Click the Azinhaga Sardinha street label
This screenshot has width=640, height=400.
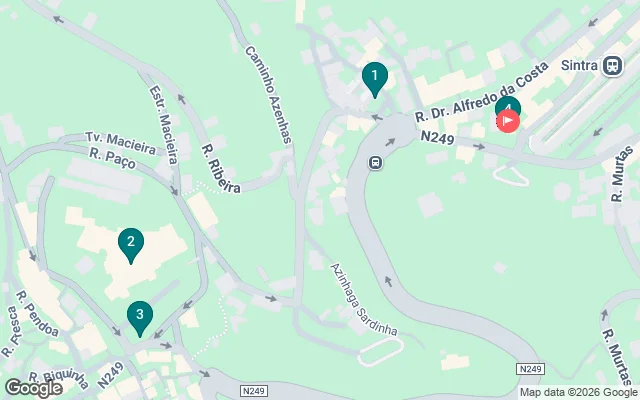[x=363, y=299]
